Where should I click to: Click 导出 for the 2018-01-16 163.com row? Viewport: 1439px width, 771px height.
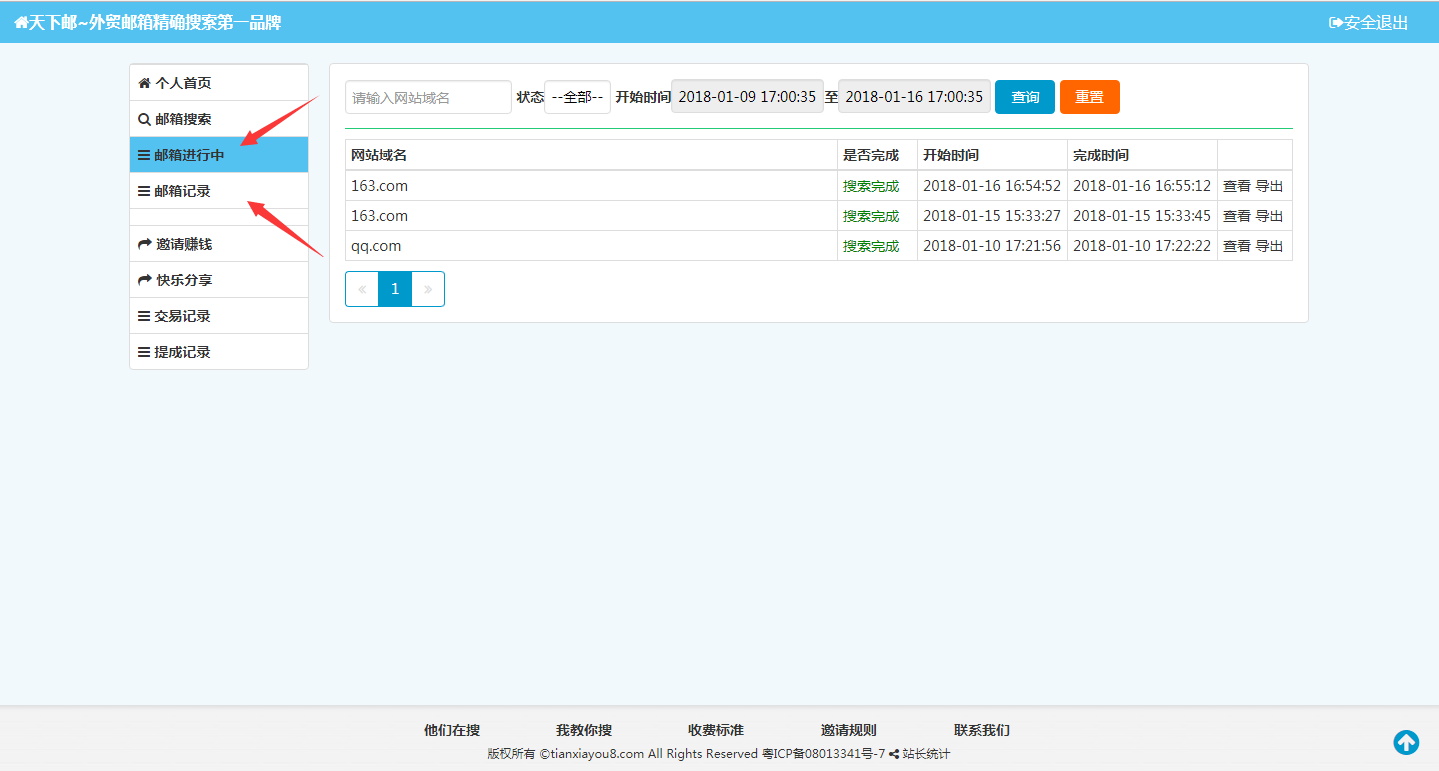[x=1269, y=186]
